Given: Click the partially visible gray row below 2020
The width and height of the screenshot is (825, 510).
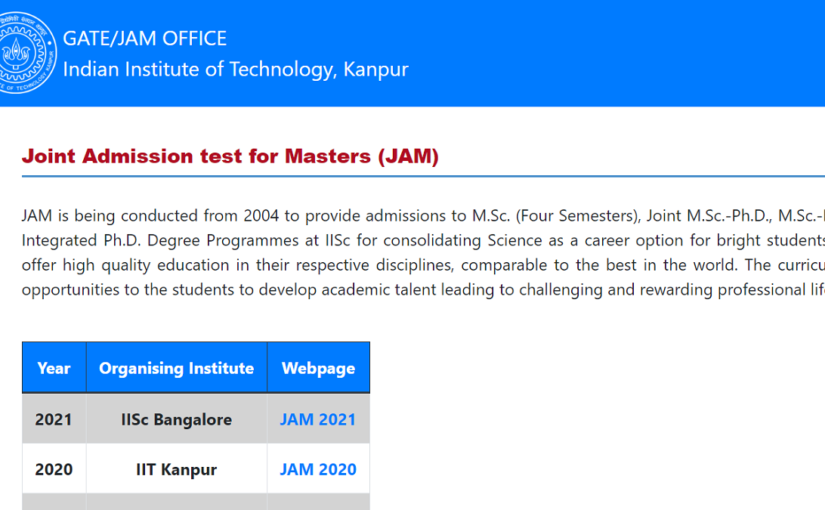Looking at the screenshot, I should [x=196, y=502].
